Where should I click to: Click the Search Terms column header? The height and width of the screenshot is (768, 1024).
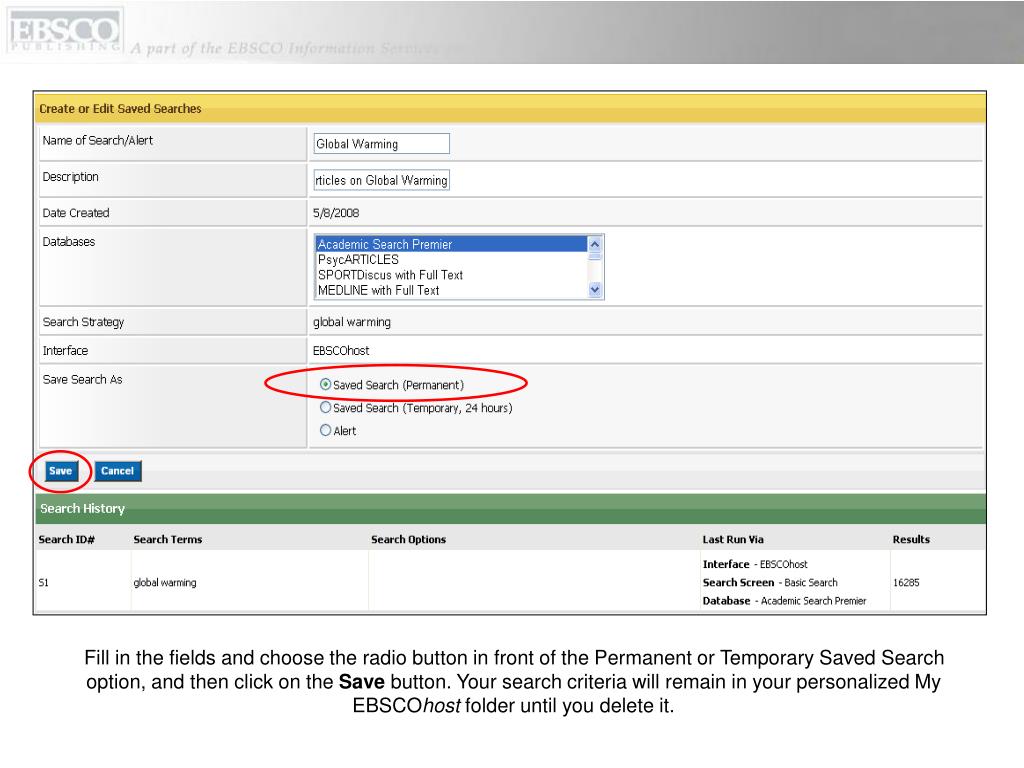[168, 539]
